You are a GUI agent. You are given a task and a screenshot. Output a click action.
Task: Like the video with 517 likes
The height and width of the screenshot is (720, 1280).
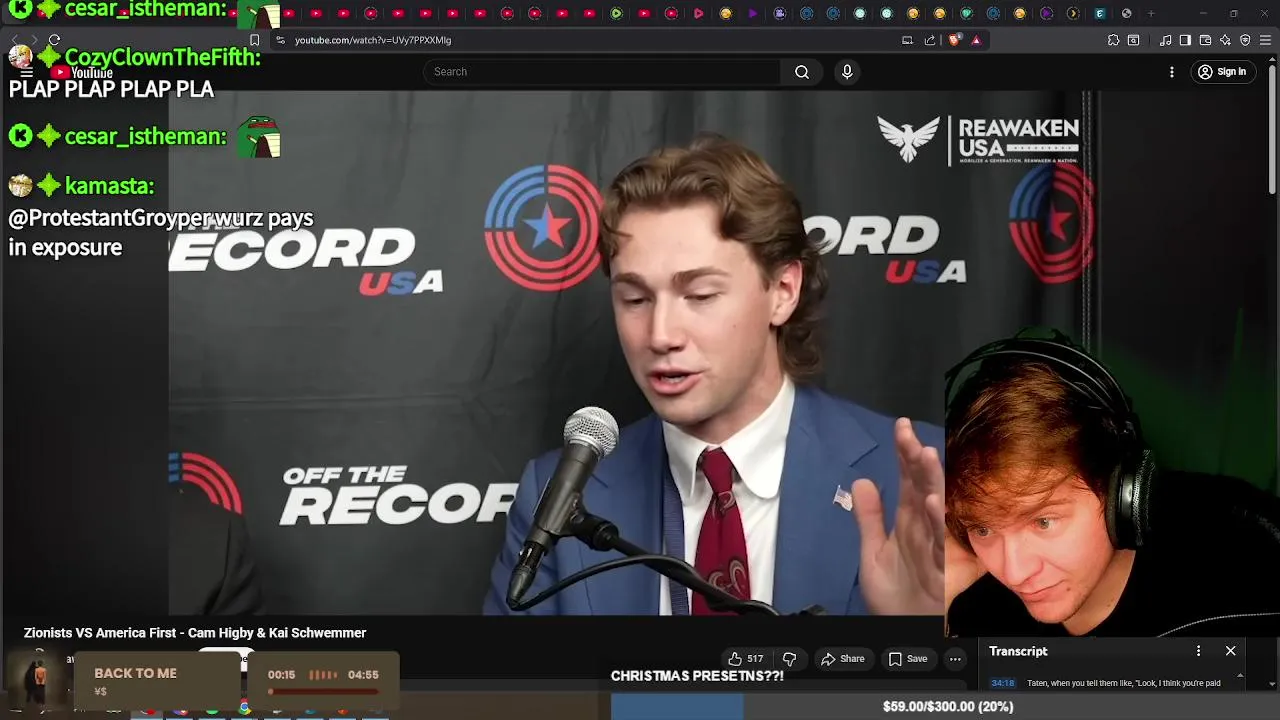point(746,659)
